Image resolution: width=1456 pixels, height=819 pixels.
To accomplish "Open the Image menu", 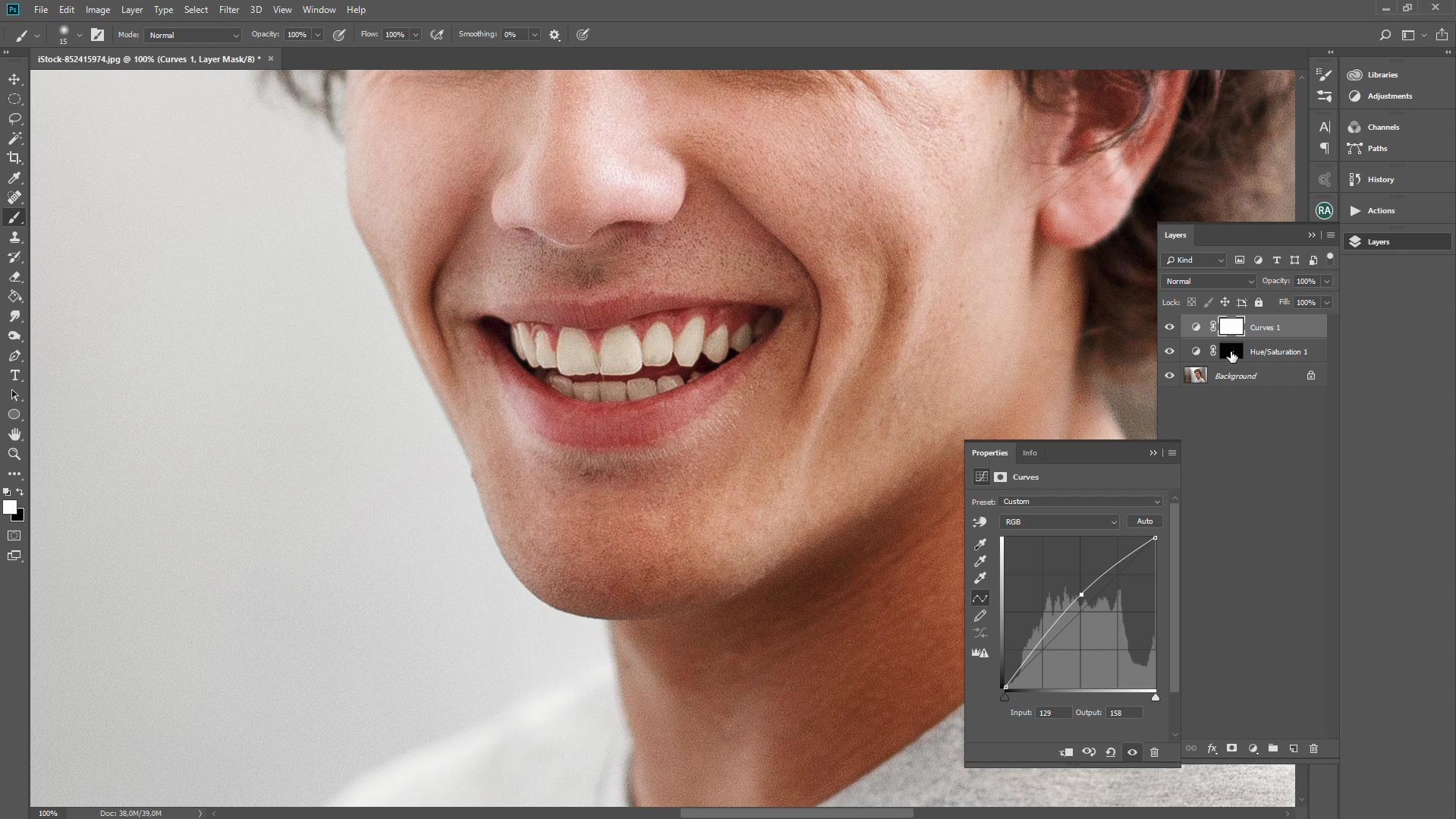I will pyautogui.click(x=98, y=10).
